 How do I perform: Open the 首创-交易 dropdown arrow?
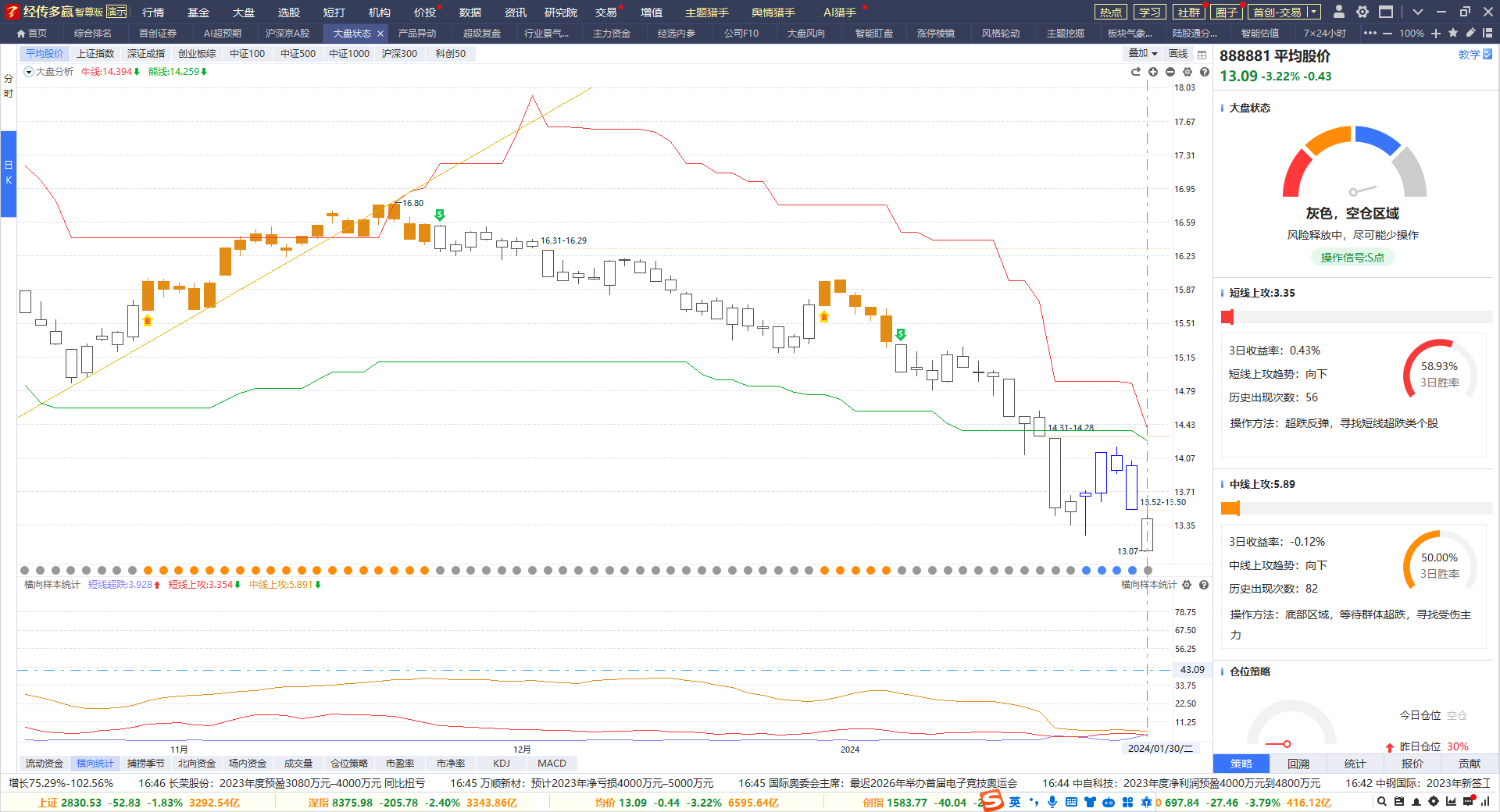pos(1313,12)
